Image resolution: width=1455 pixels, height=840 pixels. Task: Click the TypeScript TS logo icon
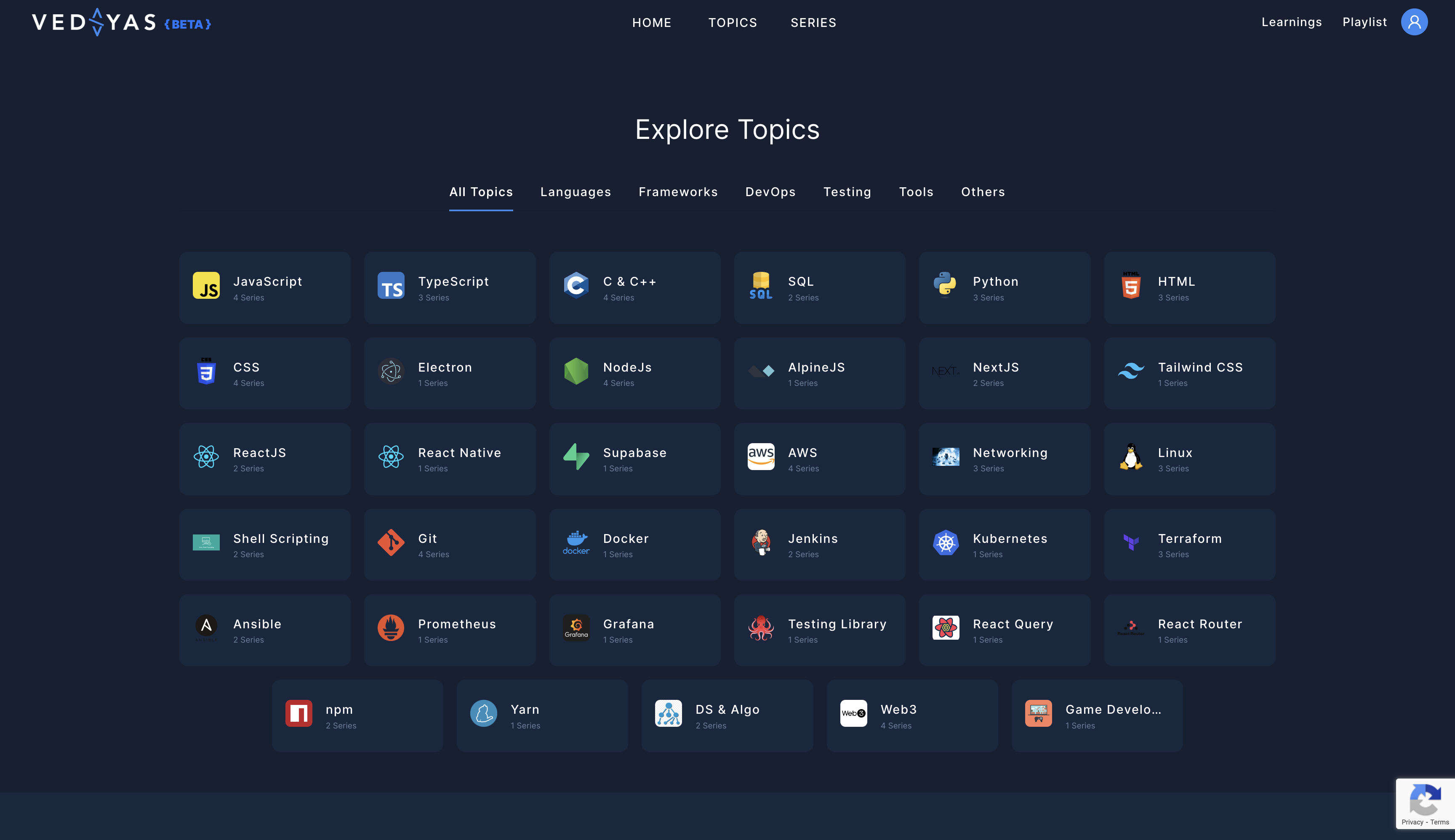click(x=391, y=286)
